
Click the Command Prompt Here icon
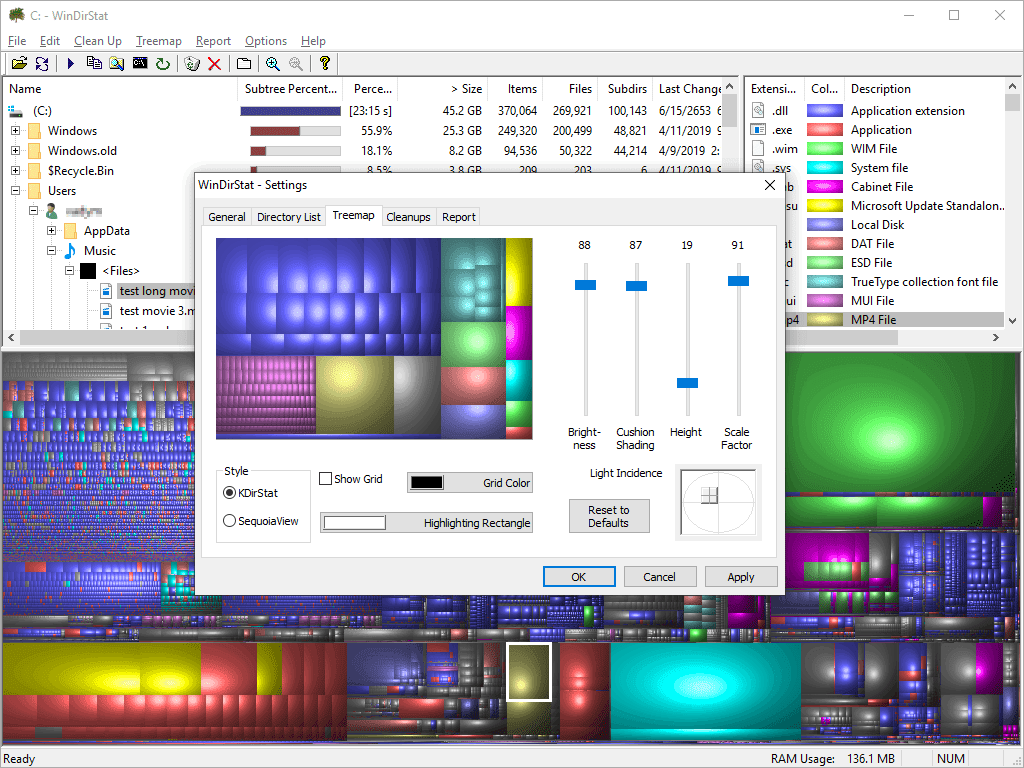pyautogui.click(x=140, y=63)
